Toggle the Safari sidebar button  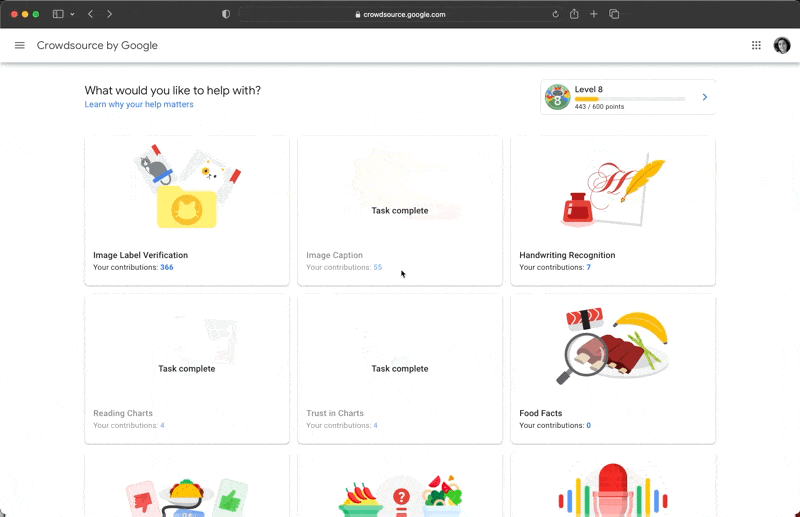point(58,14)
